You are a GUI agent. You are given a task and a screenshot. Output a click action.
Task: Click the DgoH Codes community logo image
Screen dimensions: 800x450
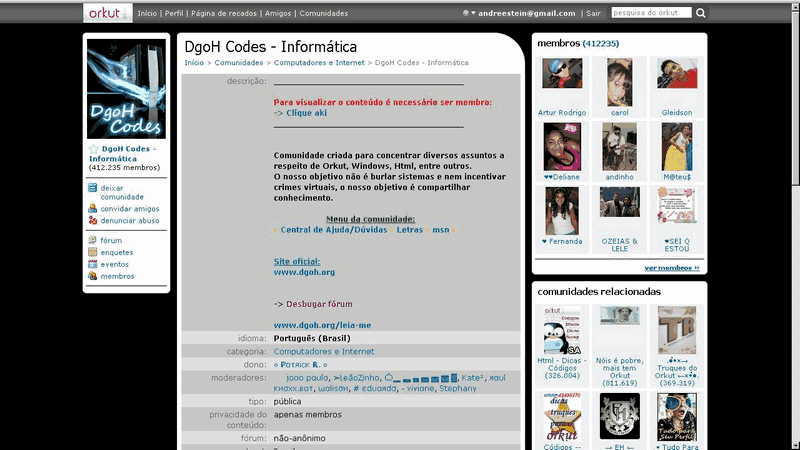(126, 89)
